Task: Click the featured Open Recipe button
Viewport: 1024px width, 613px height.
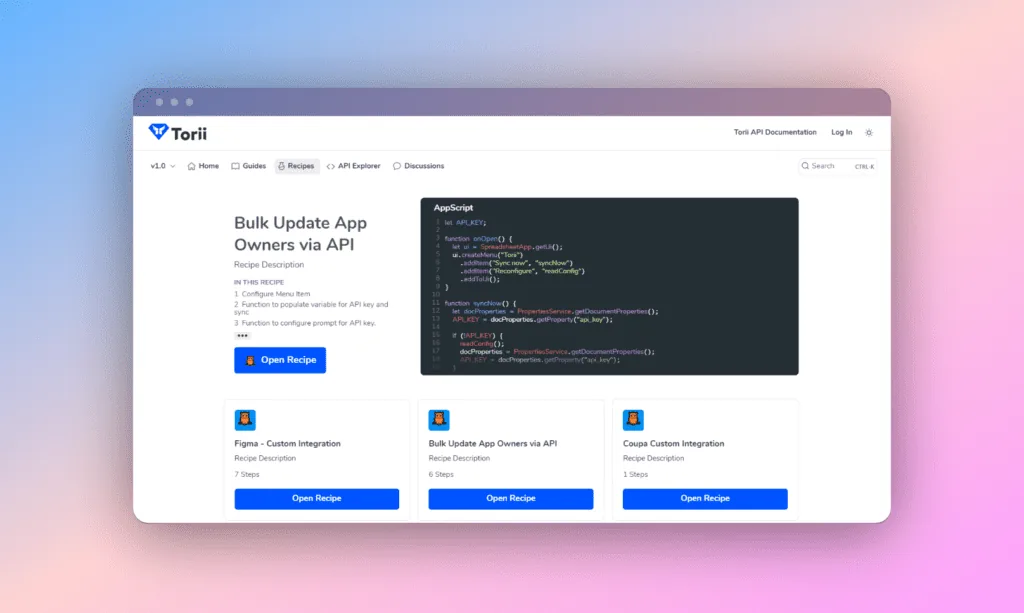Action: click(x=280, y=360)
